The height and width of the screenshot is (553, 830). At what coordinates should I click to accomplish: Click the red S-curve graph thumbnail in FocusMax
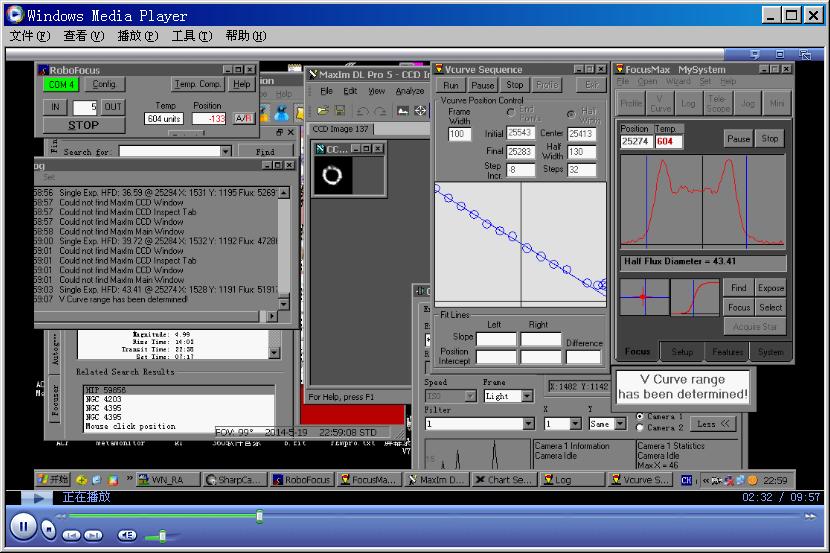coord(695,297)
